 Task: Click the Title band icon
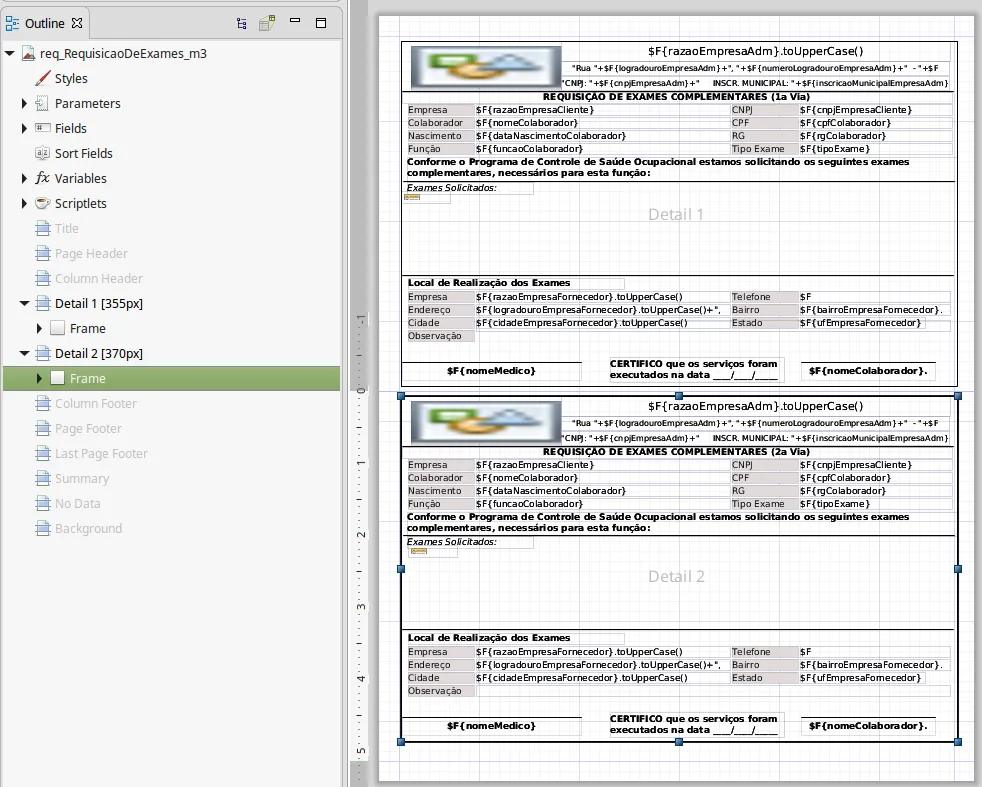(x=43, y=228)
